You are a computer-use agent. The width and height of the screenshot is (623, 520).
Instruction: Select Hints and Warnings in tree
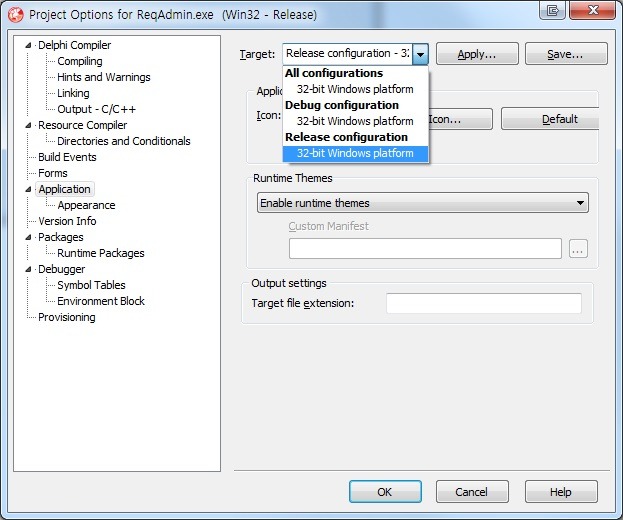(103, 77)
